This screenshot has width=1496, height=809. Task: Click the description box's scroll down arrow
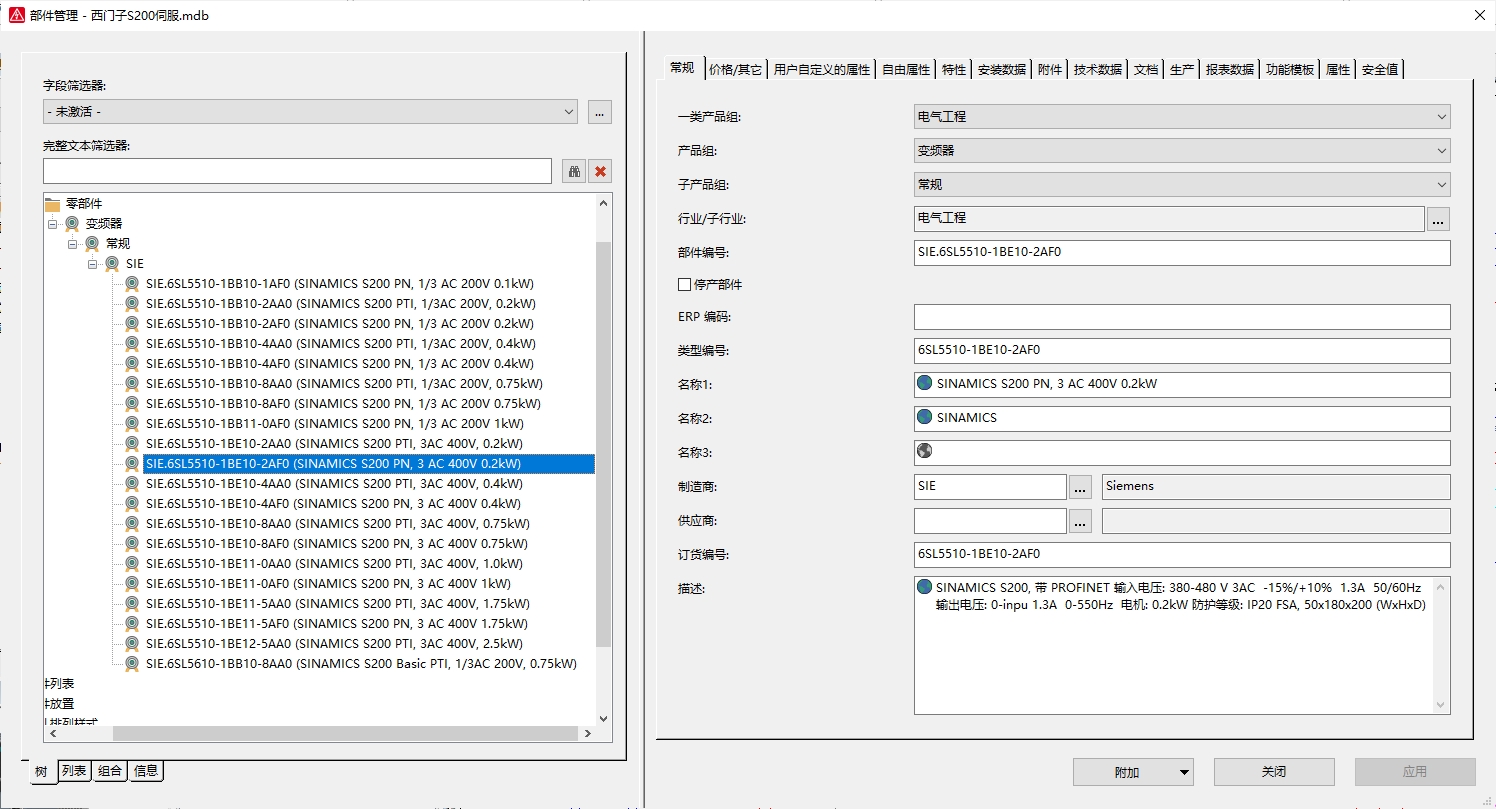click(x=1441, y=705)
